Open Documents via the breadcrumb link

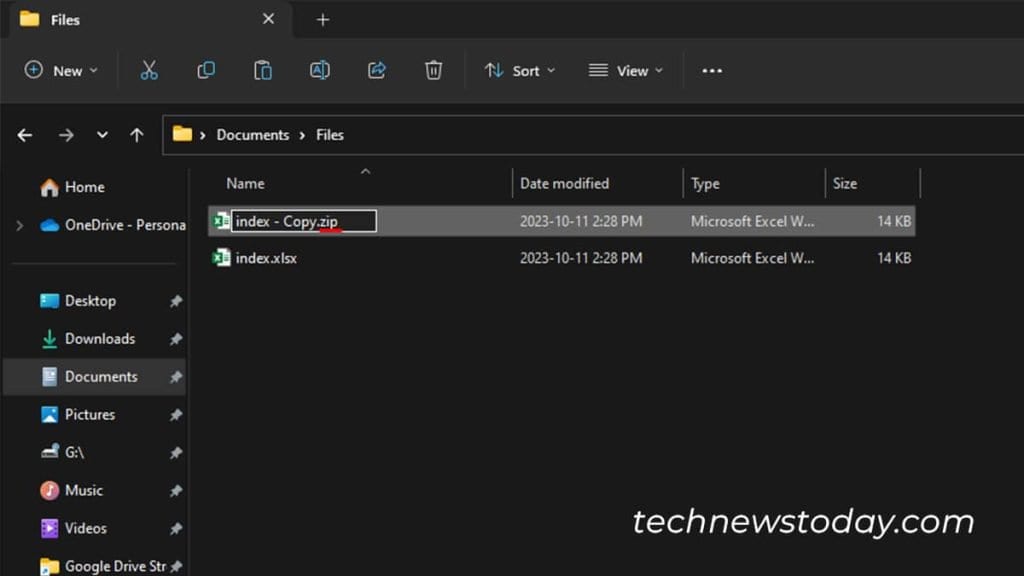tap(252, 134)
